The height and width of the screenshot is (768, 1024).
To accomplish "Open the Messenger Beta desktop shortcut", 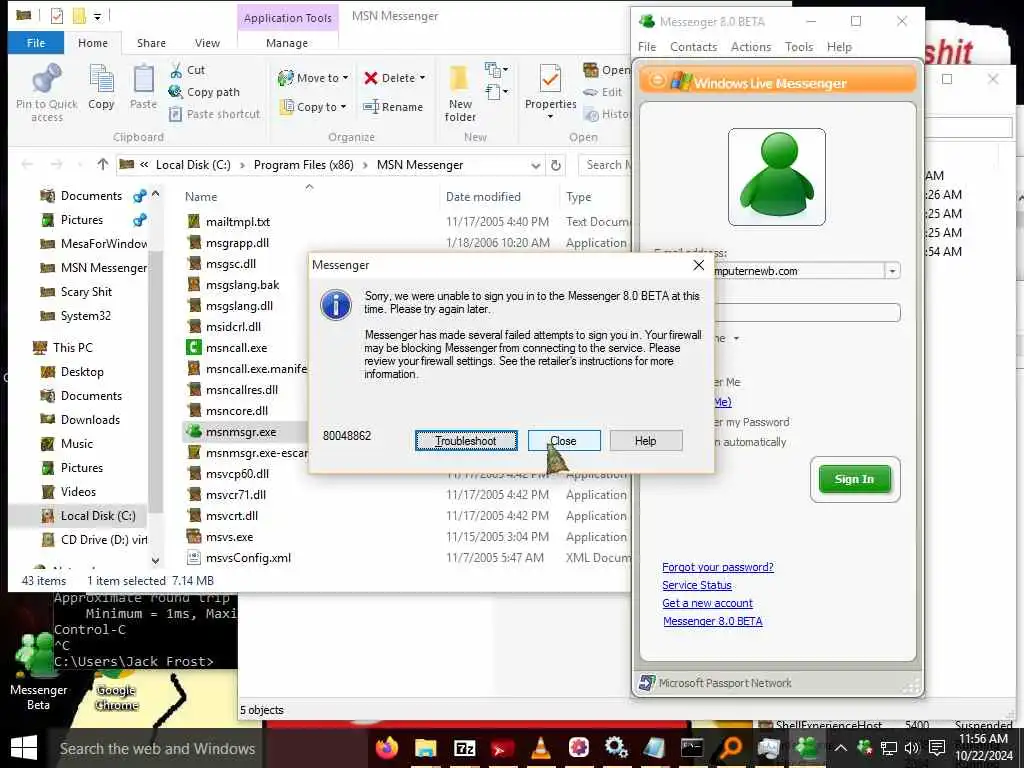I will click(38, 669).
